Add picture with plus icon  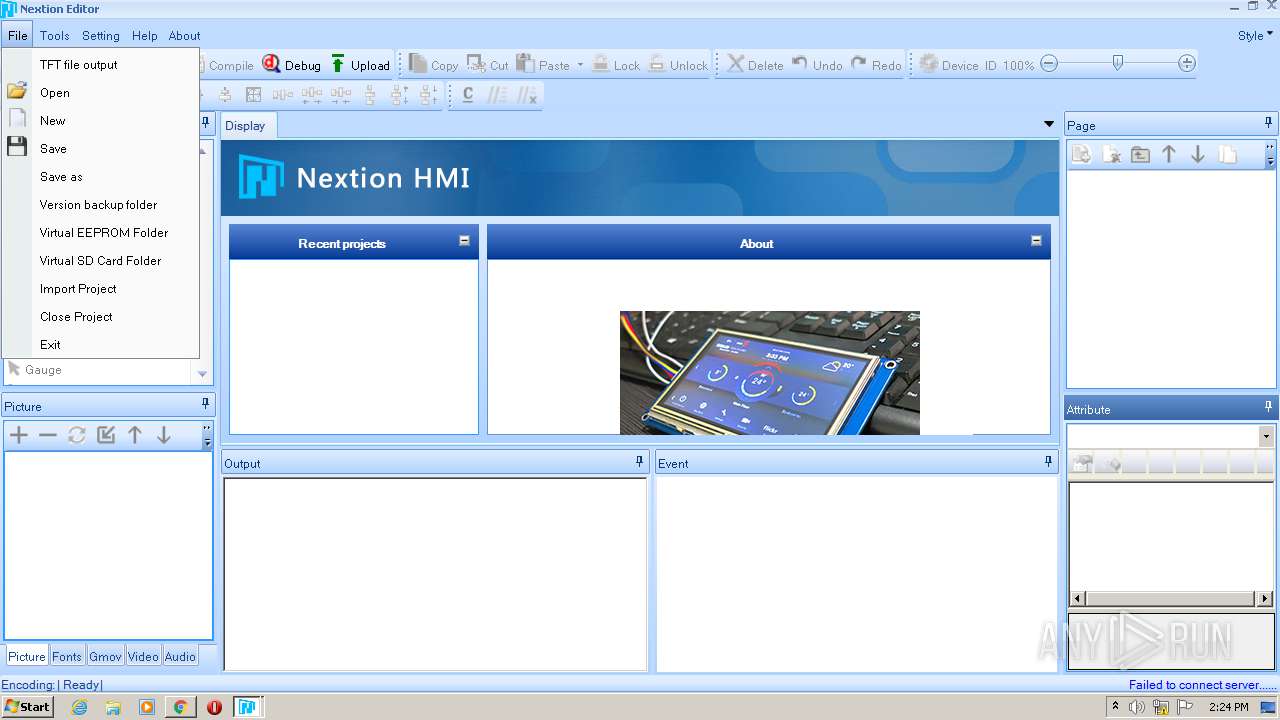[19, 435]
